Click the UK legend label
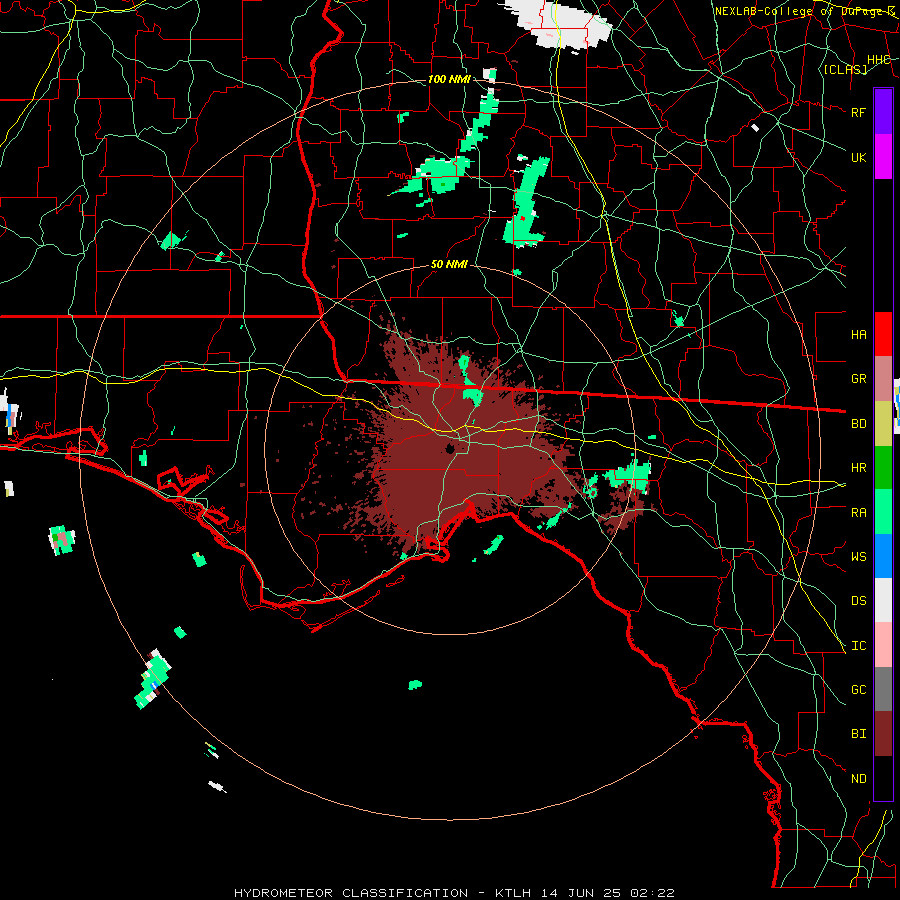Viewport: 900px width, 900px height. pyautogui.click(x=858, y=157)
